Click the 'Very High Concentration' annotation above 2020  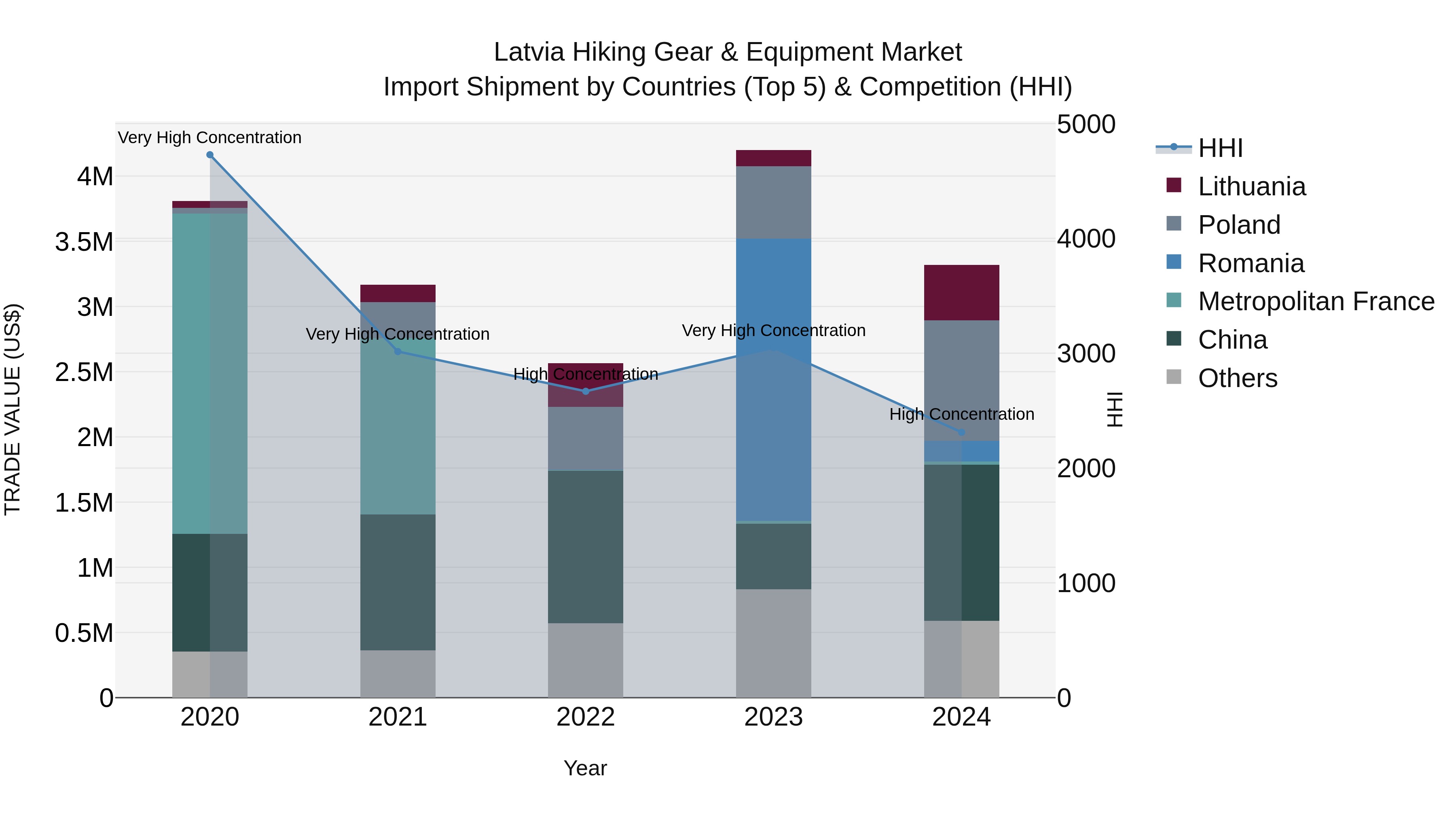point(210,138)
